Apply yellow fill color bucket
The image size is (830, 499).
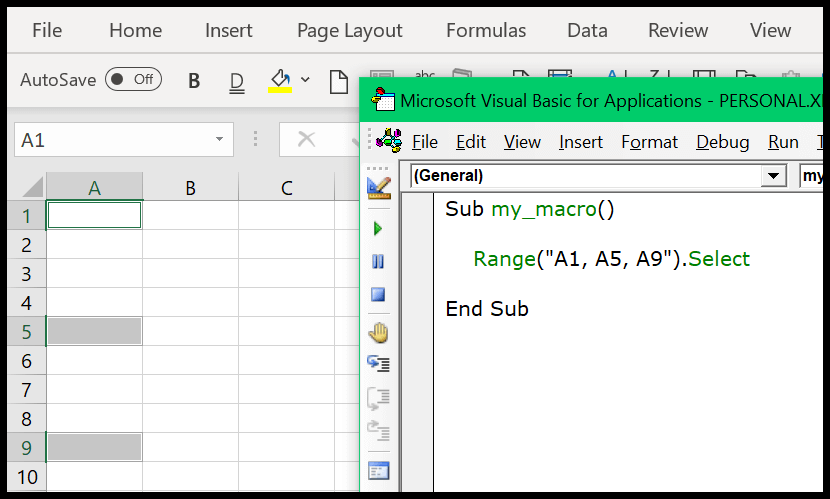pos(279,81)
